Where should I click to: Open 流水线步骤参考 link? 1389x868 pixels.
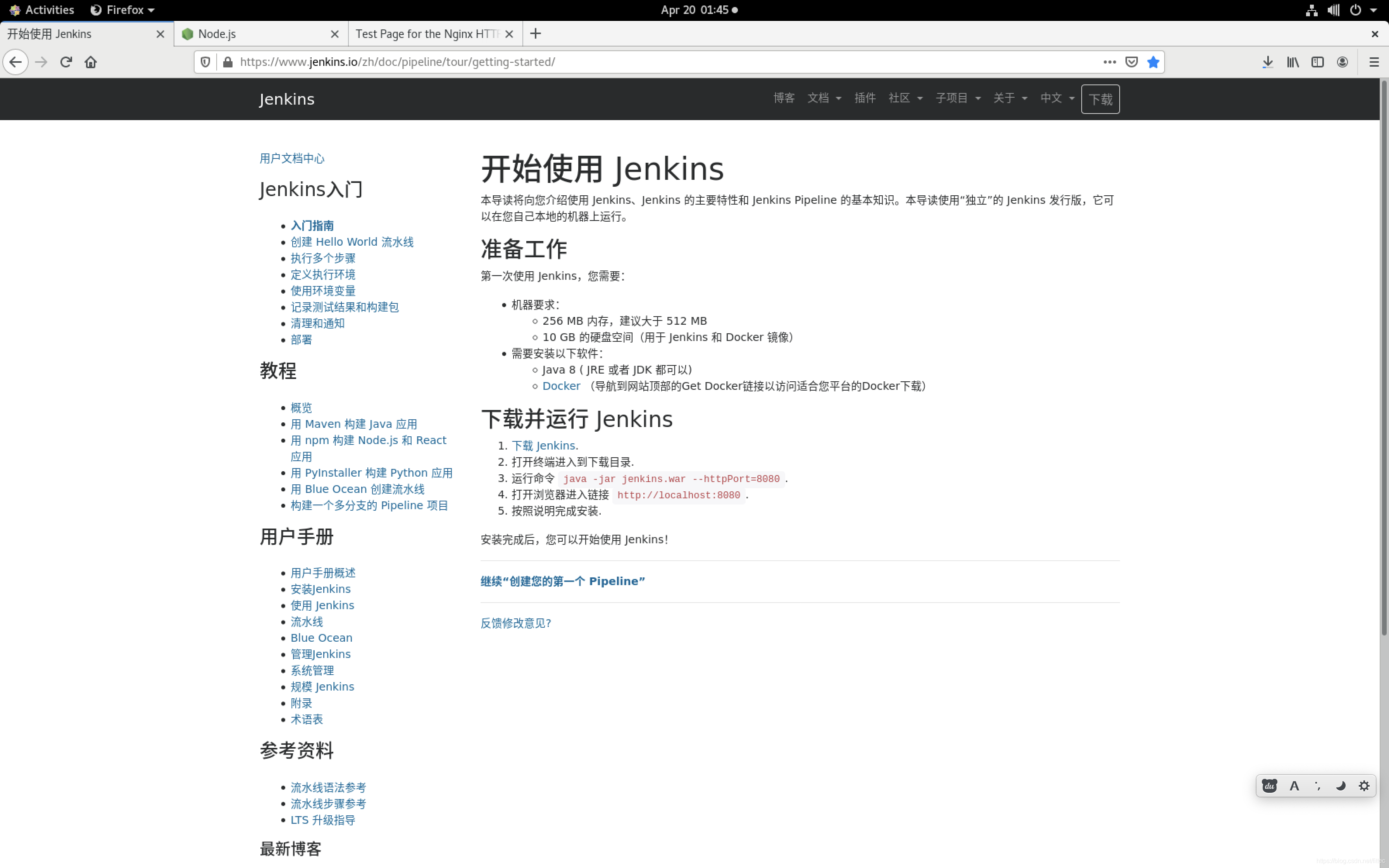(328, 804)
